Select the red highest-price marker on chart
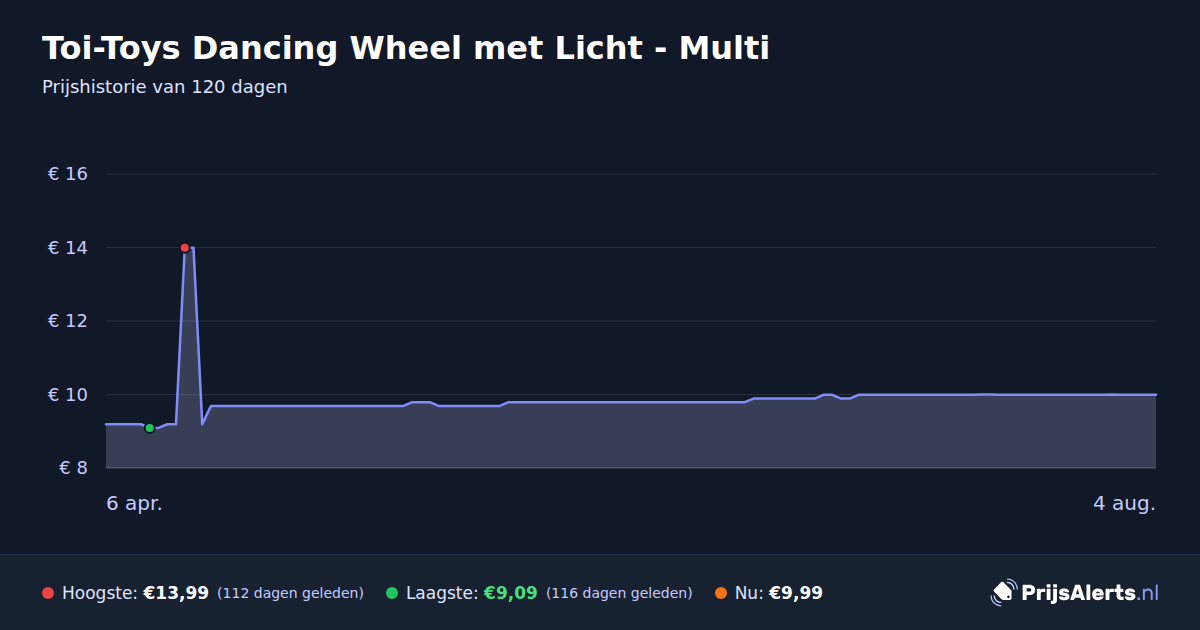 point(185,248)
